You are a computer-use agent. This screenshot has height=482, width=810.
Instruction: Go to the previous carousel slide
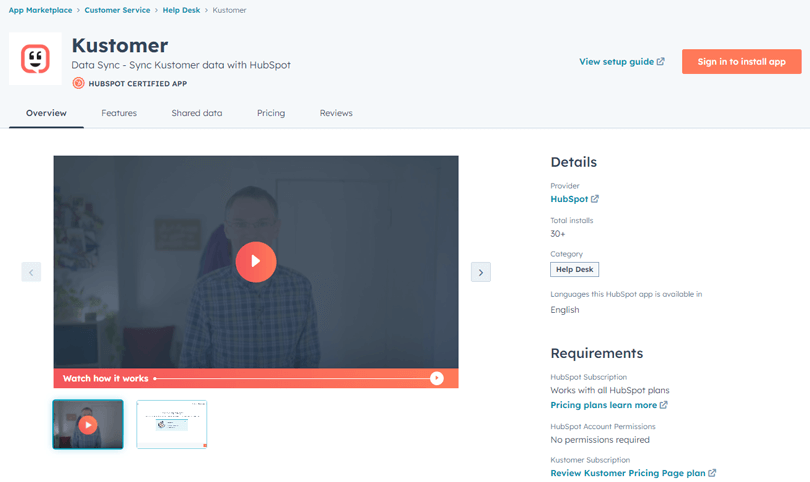click(x=31, y=272)
